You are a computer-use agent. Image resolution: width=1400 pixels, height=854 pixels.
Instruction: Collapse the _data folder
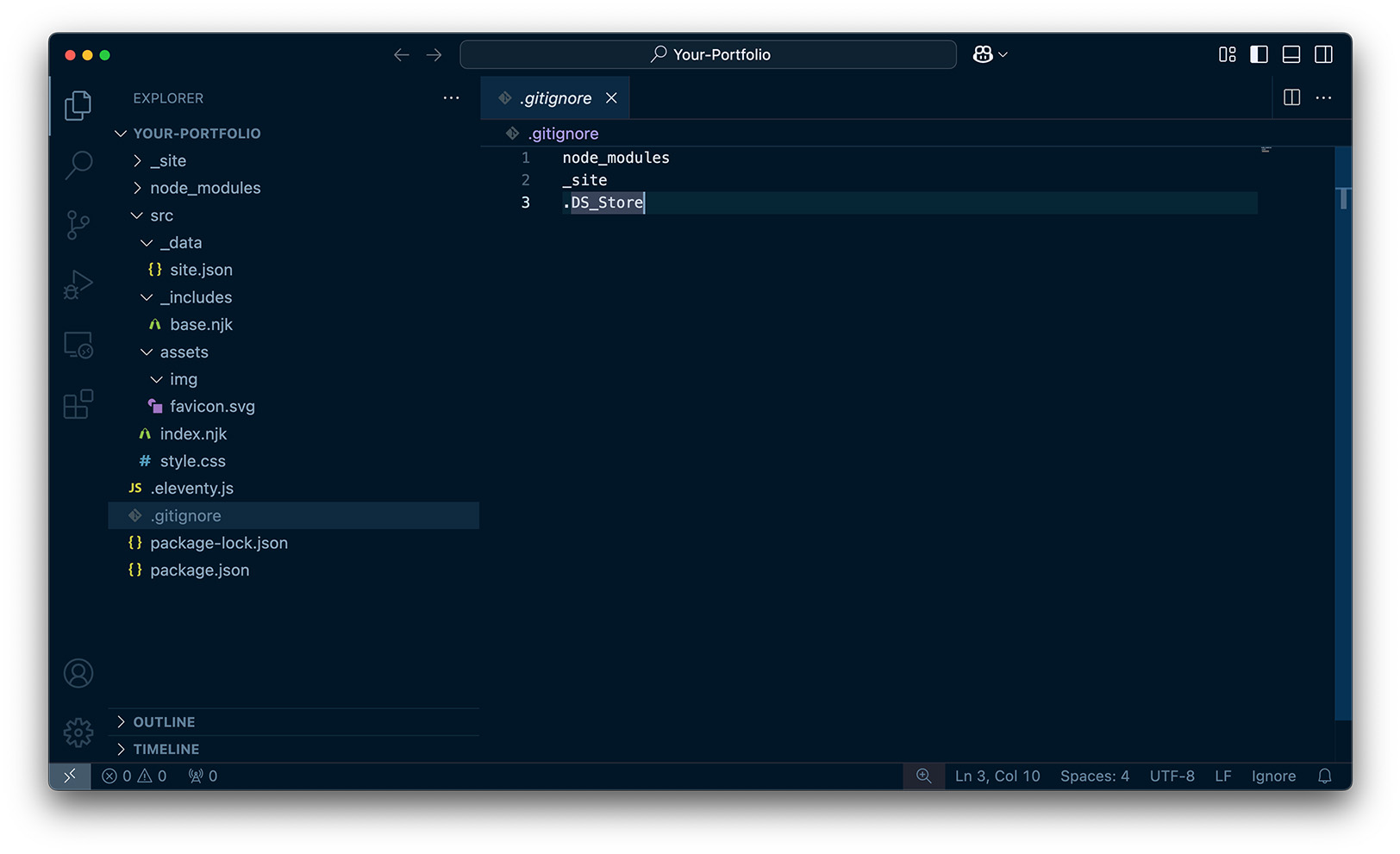pos(293,243)
